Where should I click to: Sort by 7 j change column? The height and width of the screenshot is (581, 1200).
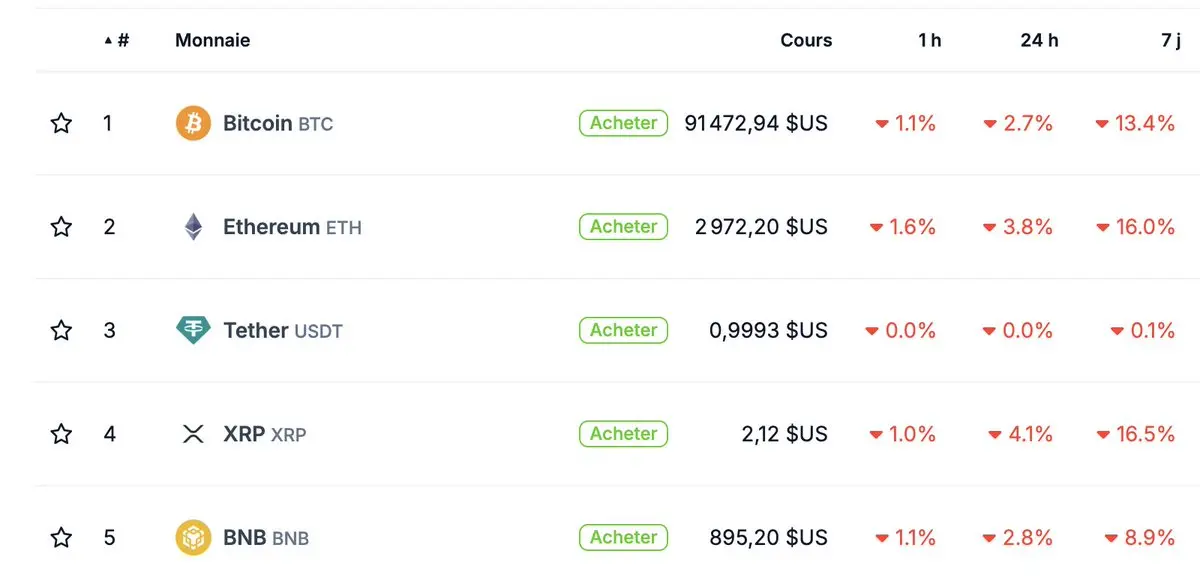point(1171,41)
